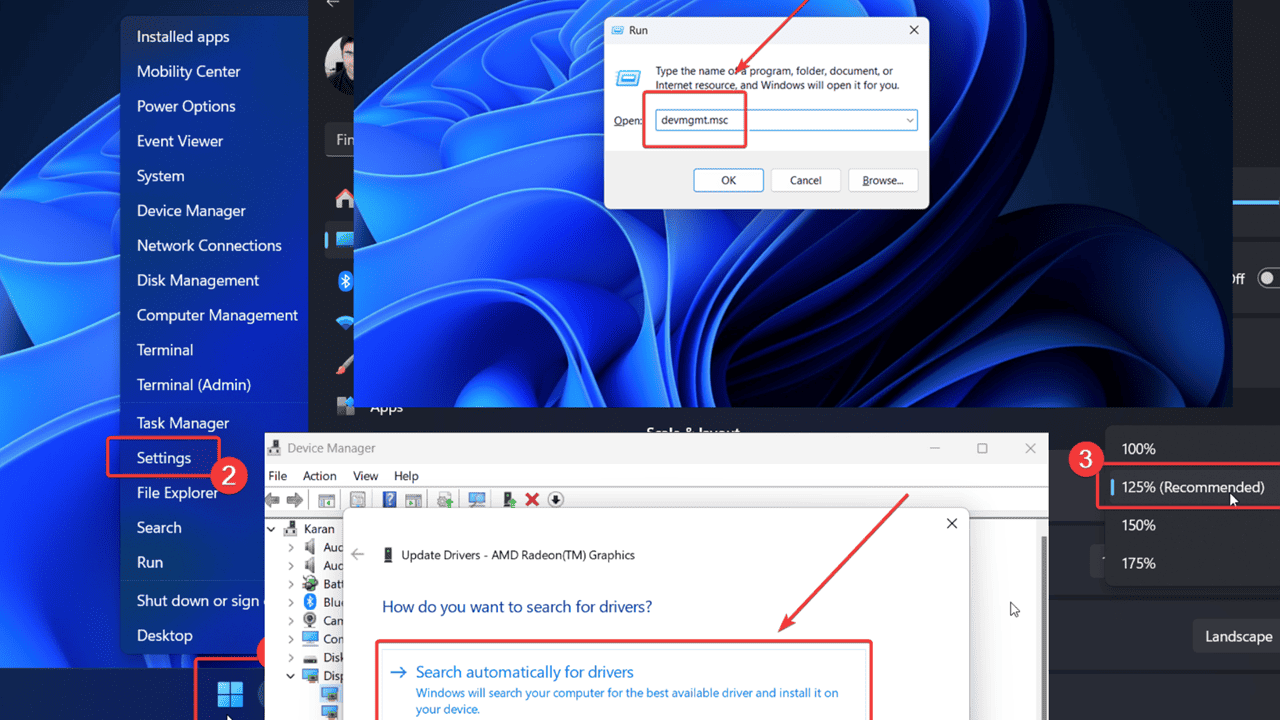1280x720 pixels.
Task: Select the paintbrush Personalization icon in Settings sidebar
Action: click(x=346, y=364)
